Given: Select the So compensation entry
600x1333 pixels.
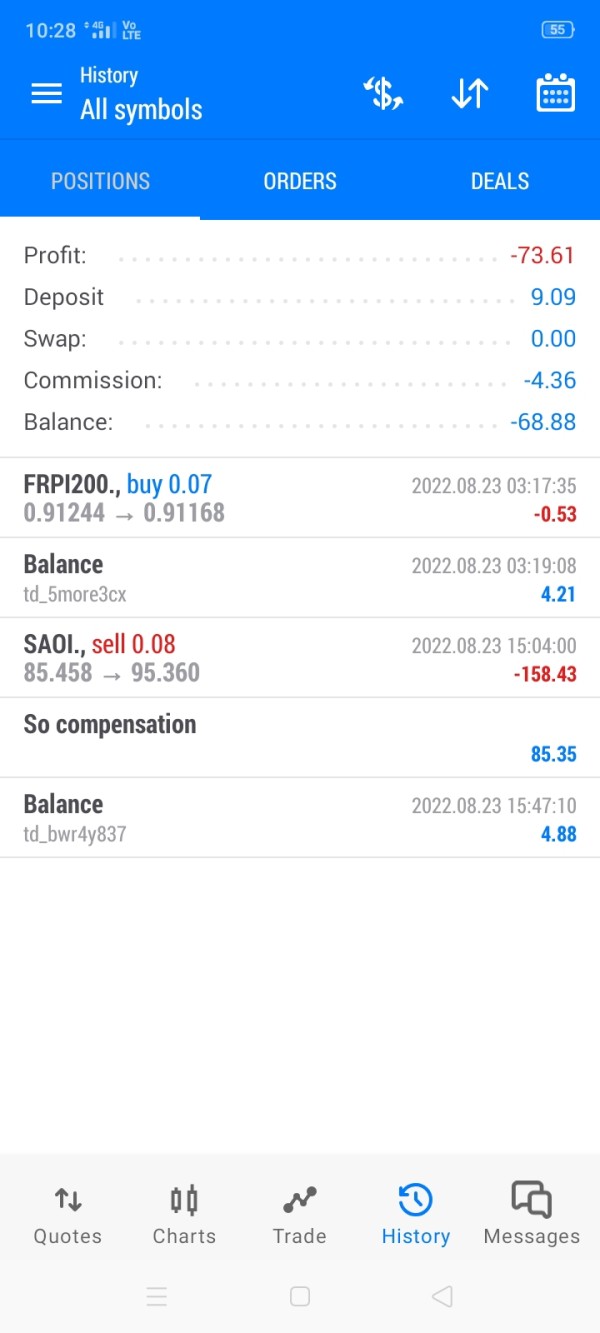Looking at the screenshot, I should pos(300,738).
